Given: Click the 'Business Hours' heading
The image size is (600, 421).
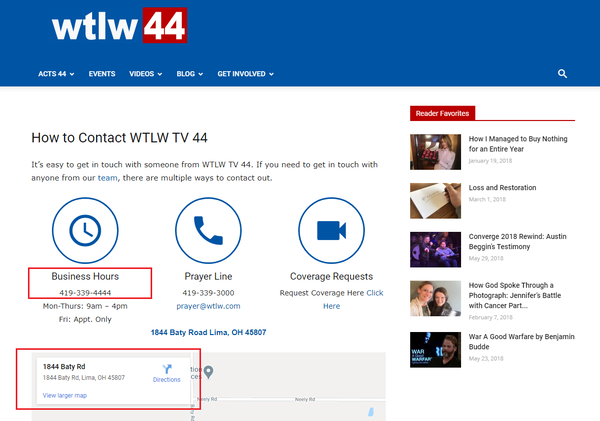Looking at the screenshot, I should pyautogui.click(x=85, y=276).
